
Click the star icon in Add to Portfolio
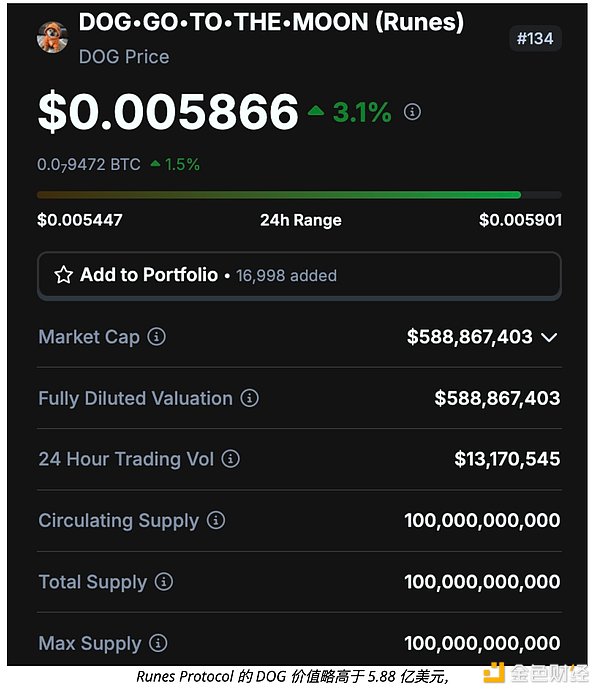click(63, 275)
